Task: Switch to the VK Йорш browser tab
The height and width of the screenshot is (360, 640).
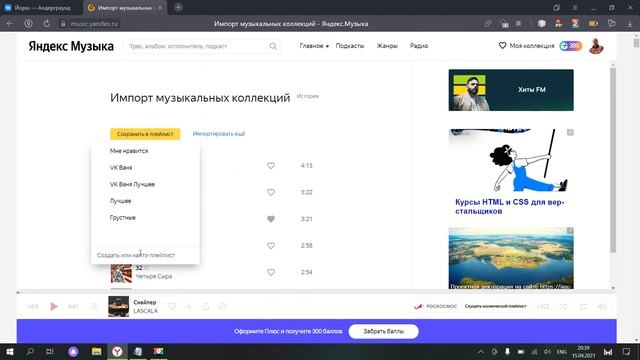Action: [x=41, y=8]
